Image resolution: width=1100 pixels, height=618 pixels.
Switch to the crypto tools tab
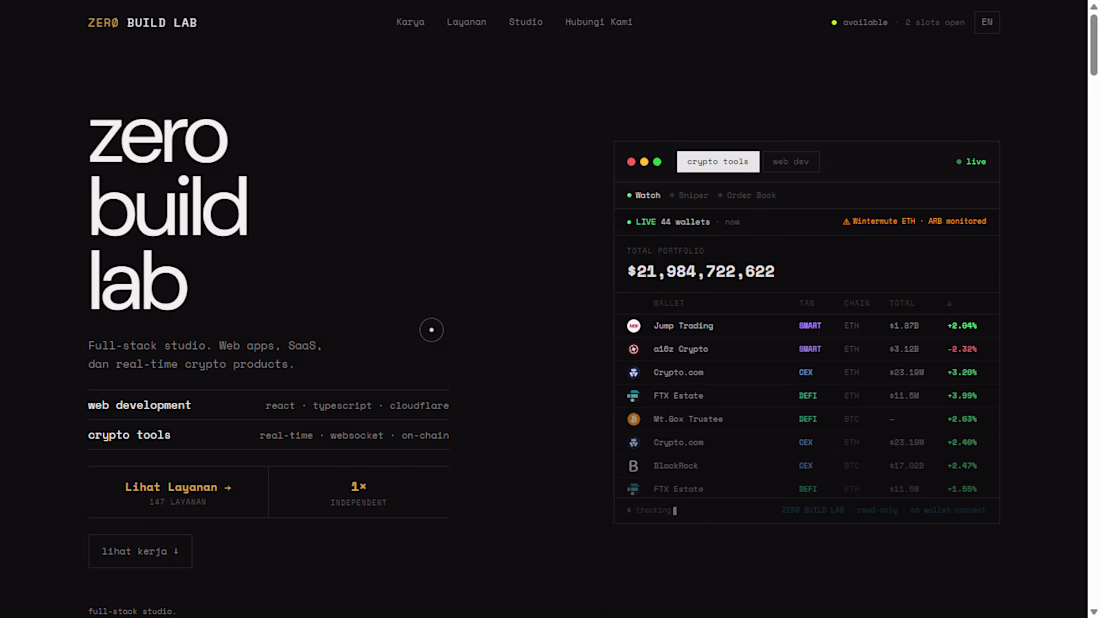(x=718, y=162)
